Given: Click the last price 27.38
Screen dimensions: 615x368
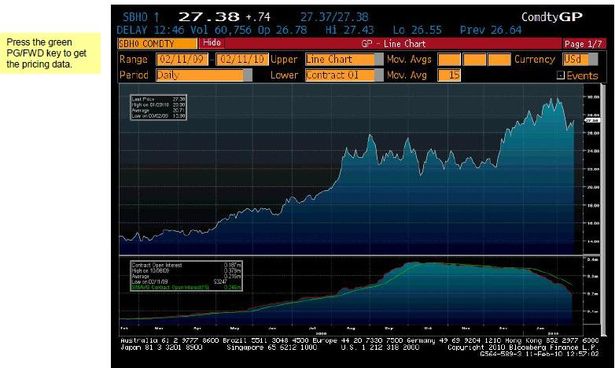Looking at the screenshot, I should [208, 16].
